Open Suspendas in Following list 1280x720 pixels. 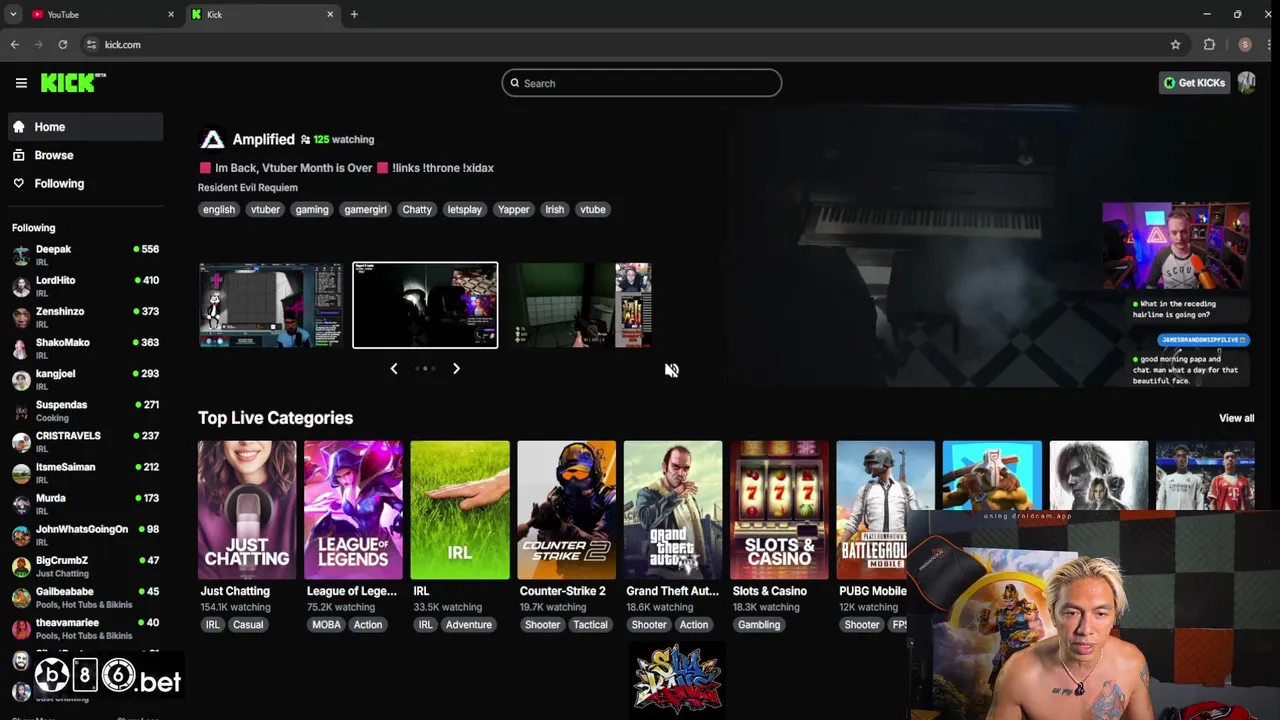85,410
